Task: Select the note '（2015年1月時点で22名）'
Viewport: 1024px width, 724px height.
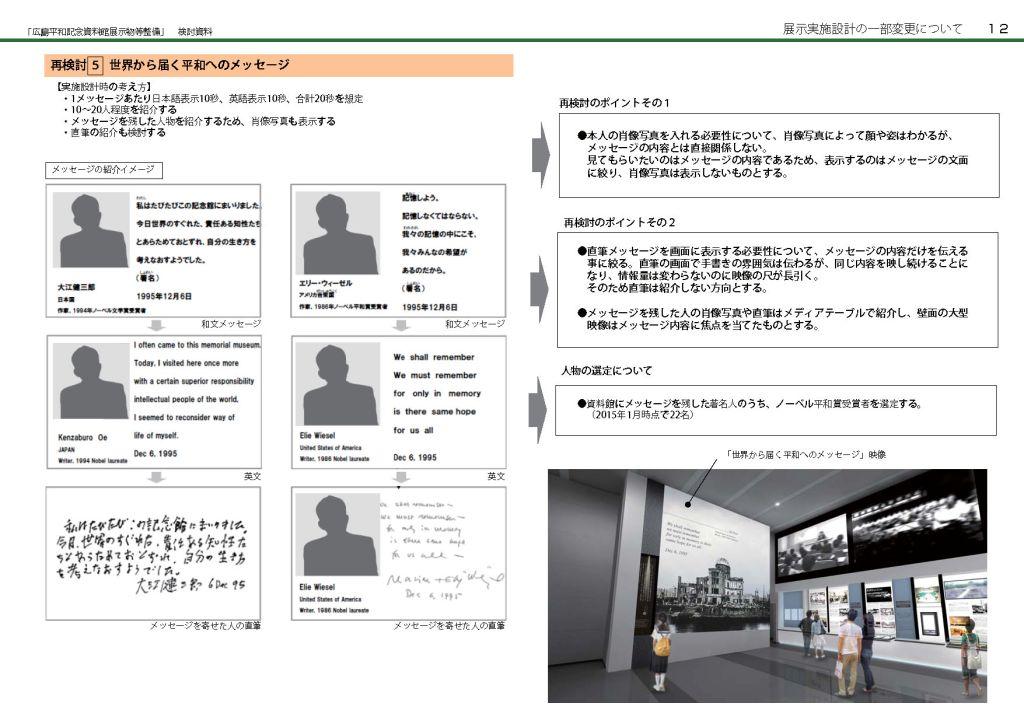Action: [x=641, y=415]
